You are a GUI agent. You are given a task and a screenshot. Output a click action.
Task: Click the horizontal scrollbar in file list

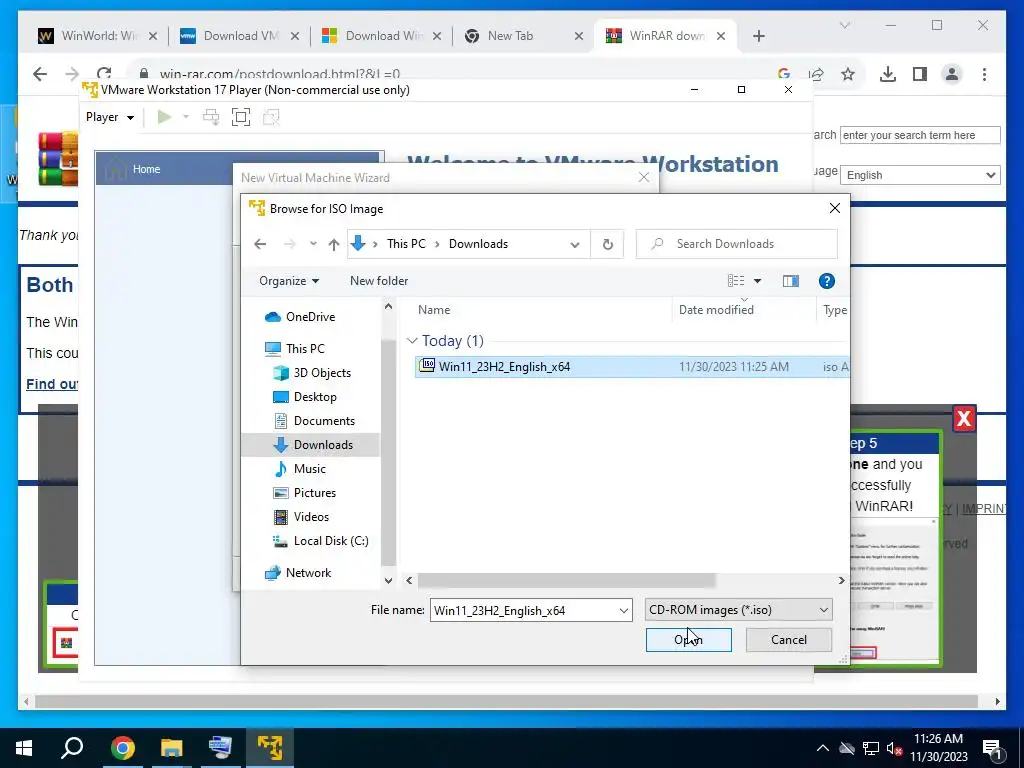(x=566, y=581)
